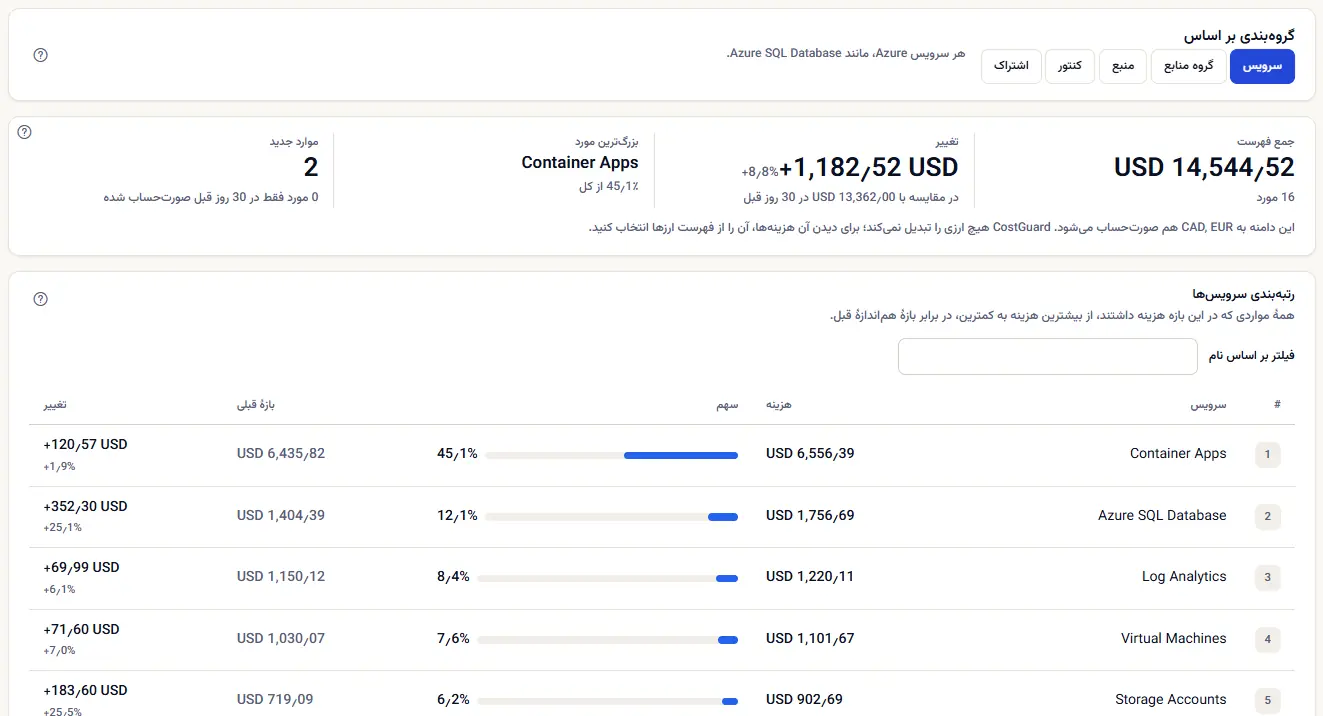Viewport: 1323px width, 716px height.
Task: Group the list by کنتور
Action: tap(1070, 67)
